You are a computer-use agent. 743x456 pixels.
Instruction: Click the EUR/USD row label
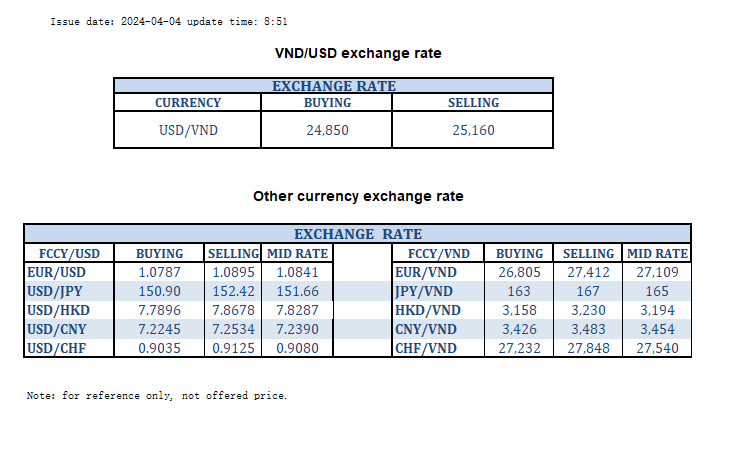pos(55,270)
